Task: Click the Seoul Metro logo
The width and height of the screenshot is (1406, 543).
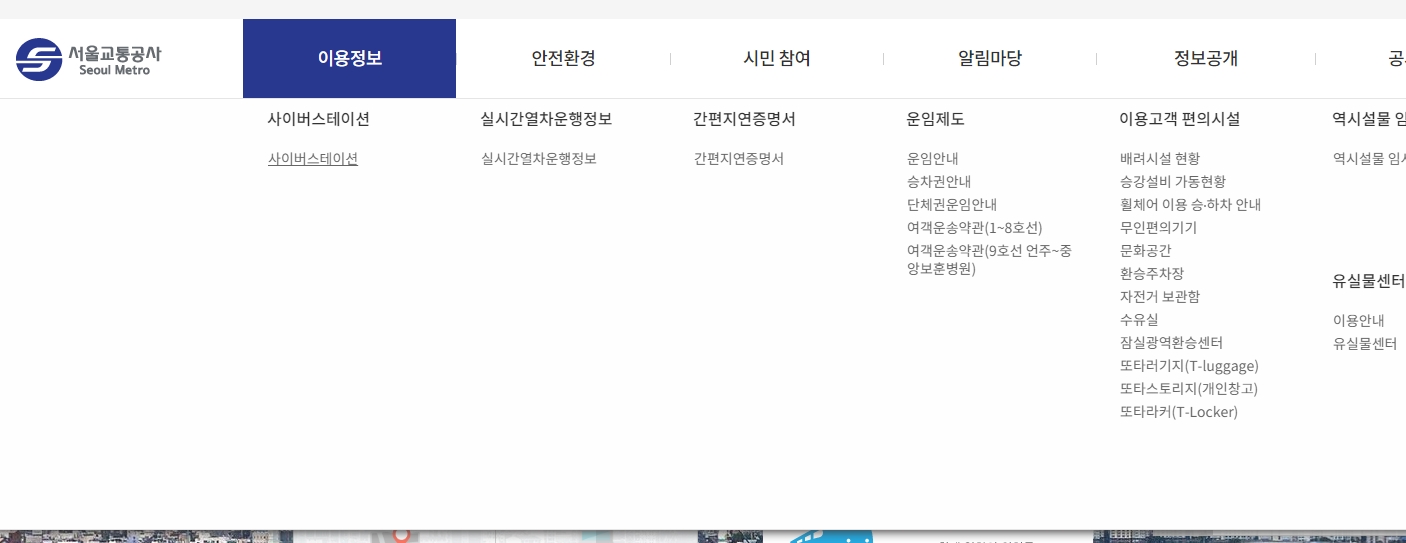Action: pyautogui.click(x=88, y=59)
